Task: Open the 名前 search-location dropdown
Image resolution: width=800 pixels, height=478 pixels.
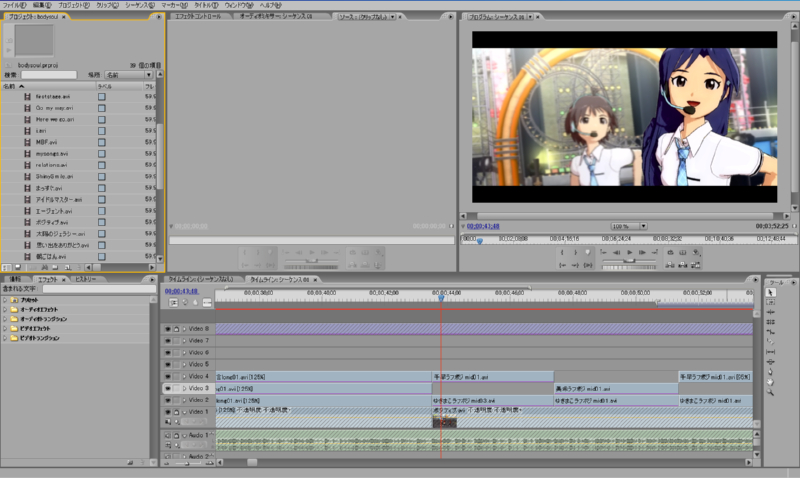Action: [x=129, y=75]
